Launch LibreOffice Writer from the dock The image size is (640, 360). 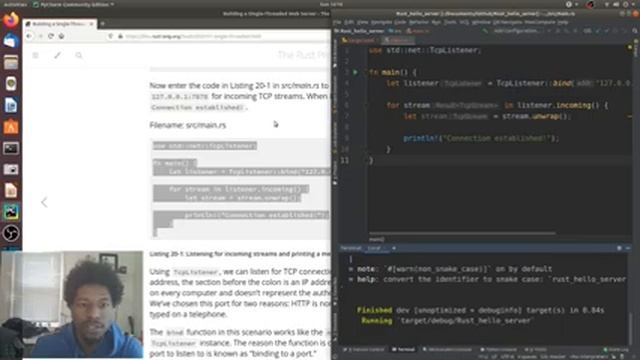tap(11, 105)
